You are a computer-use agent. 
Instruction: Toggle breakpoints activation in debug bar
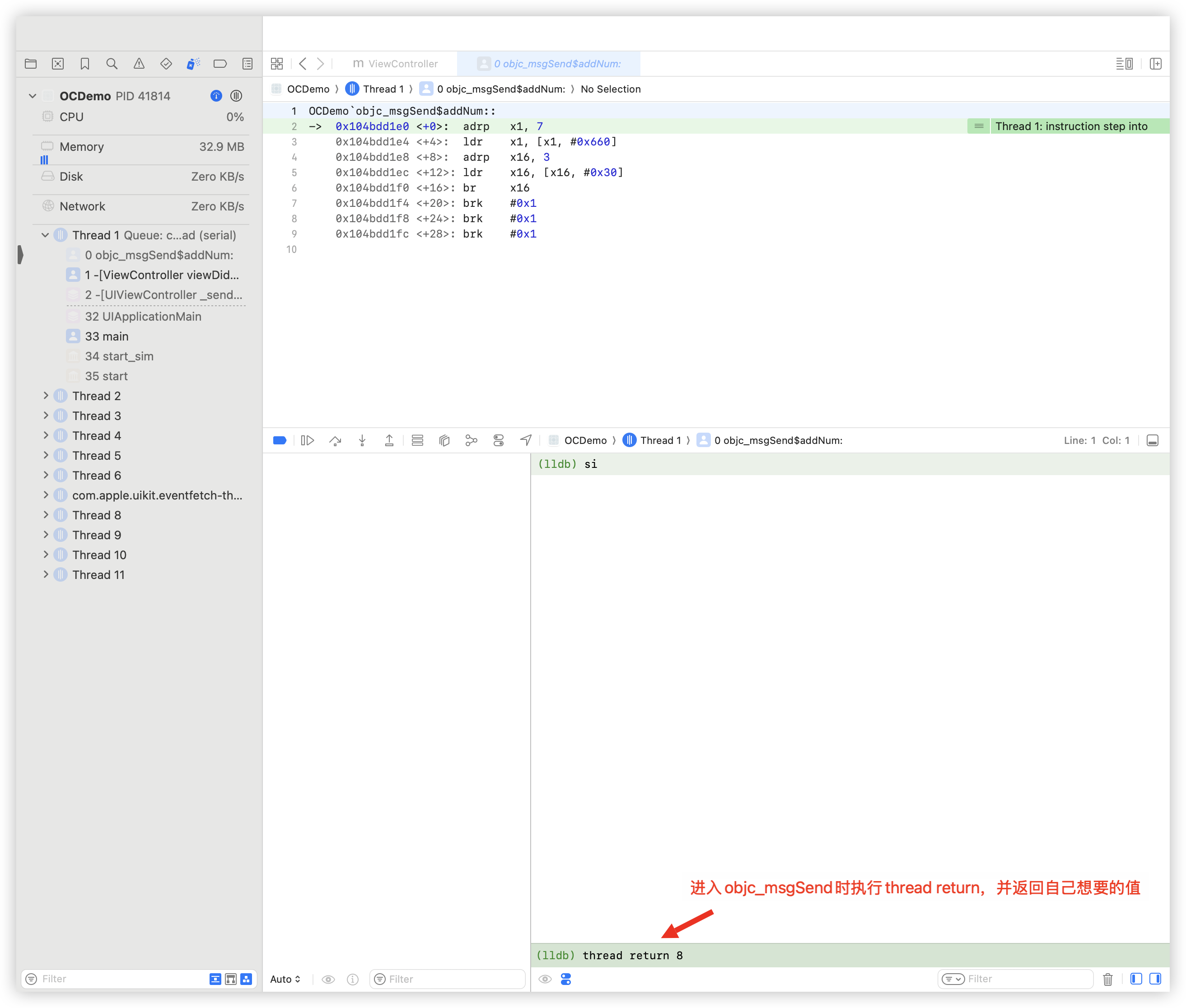point(280,440)
